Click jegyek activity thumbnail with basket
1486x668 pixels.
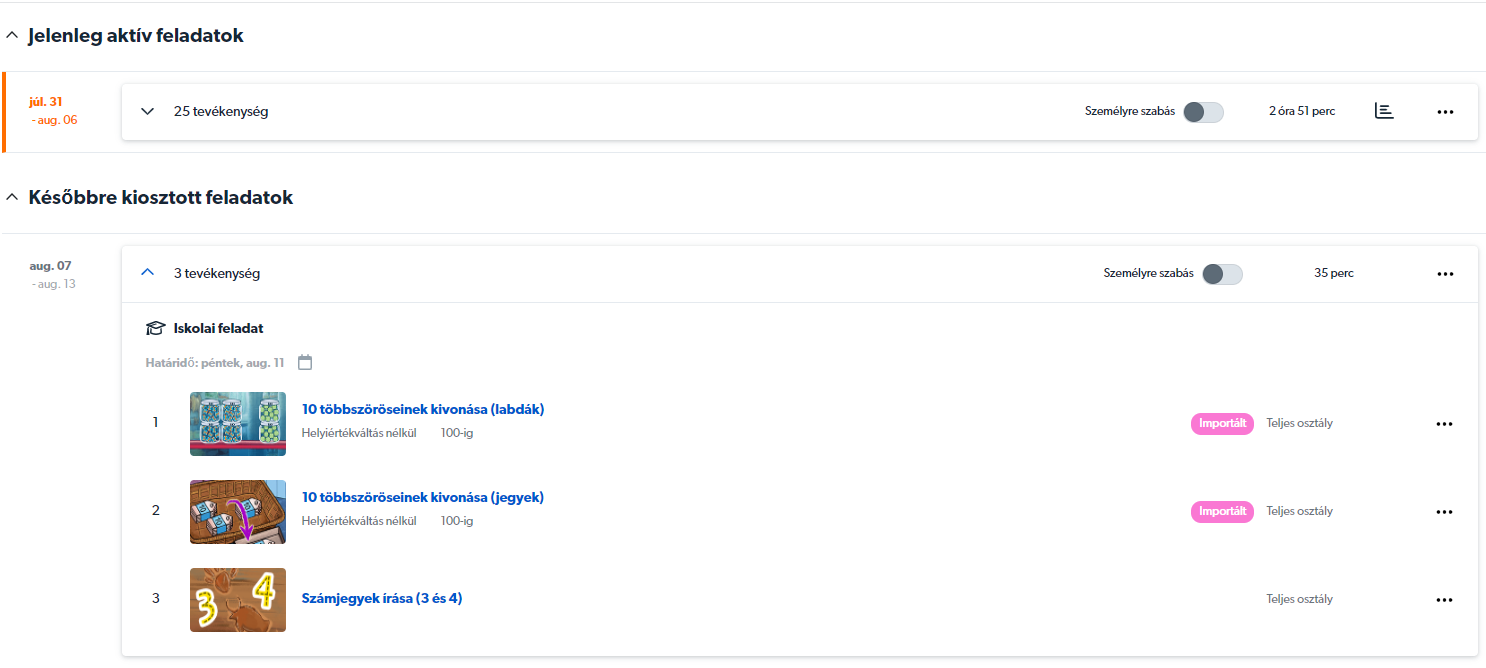pos(238,512)
